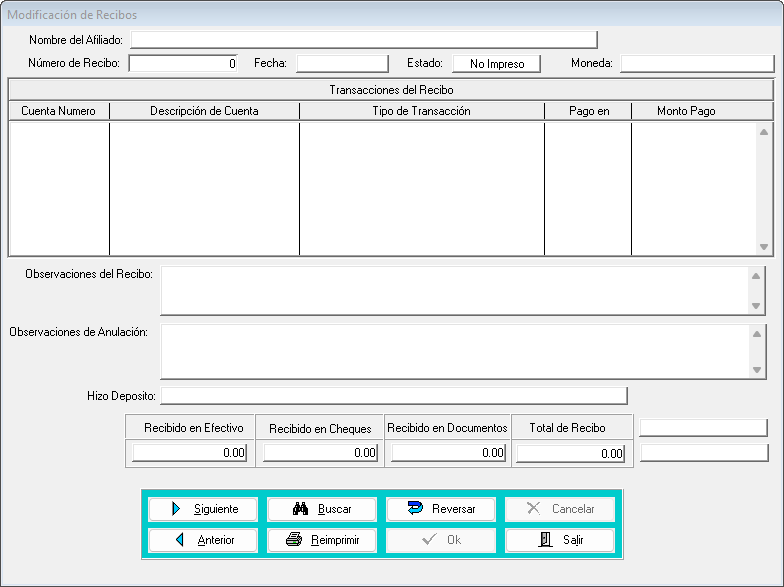Open Buscar with binoculars icon
Viewport: 784px width, 587px height.
(322, 509)
